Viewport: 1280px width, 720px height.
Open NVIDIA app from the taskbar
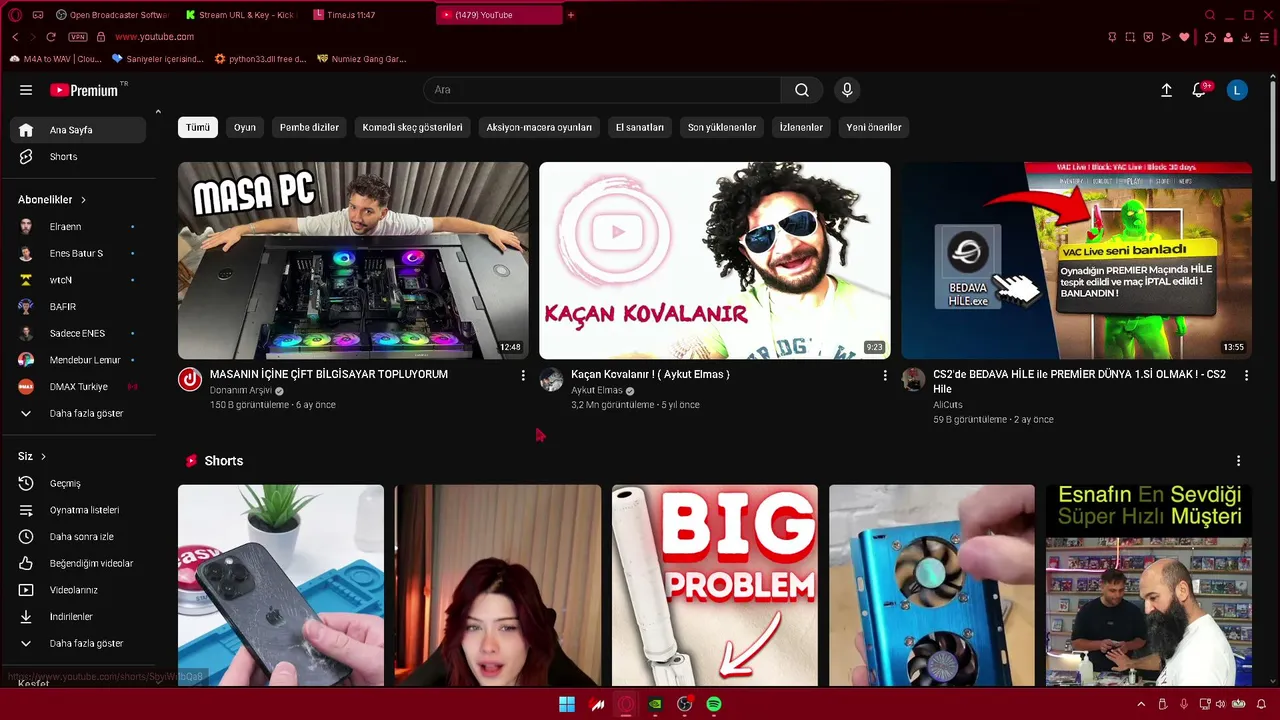(x=655, y=704)
